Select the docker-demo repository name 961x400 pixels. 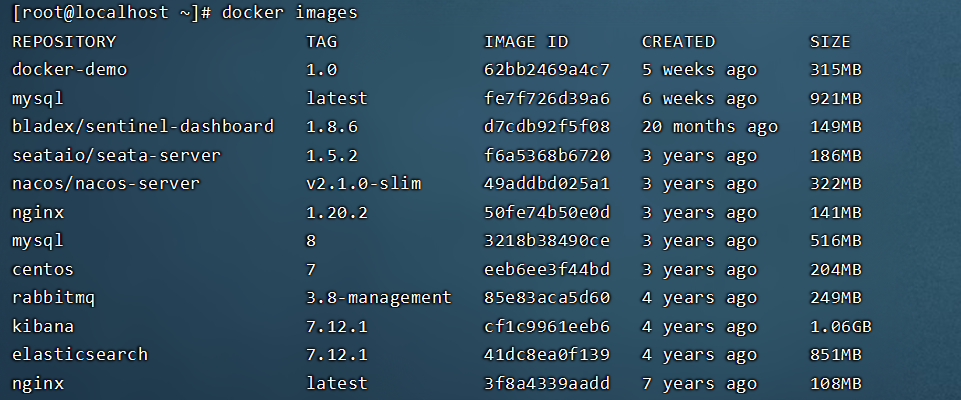click(x=69, y=70)
